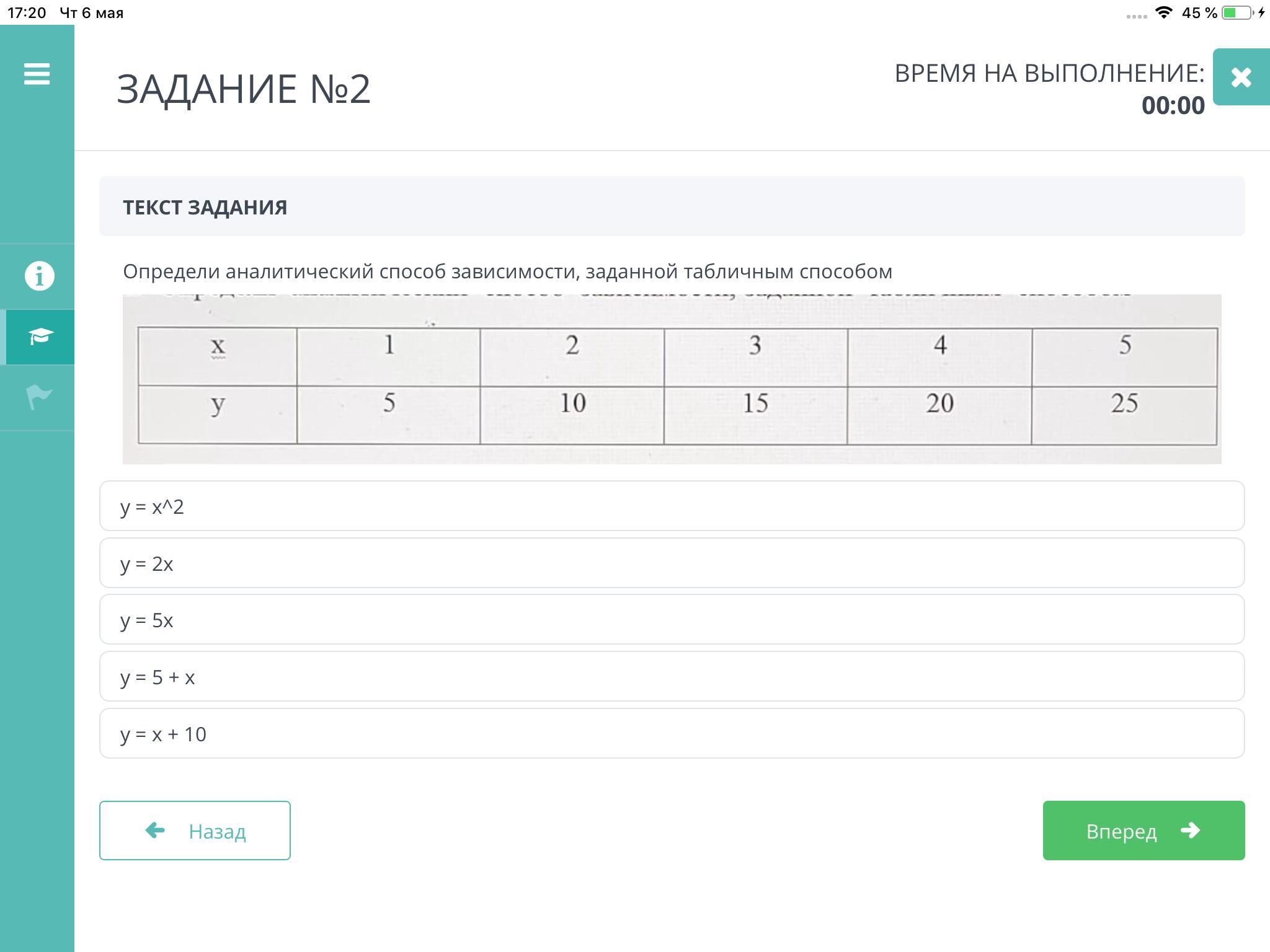Select answer y = x^2
1270x952 pixels.
coord(672,506)
